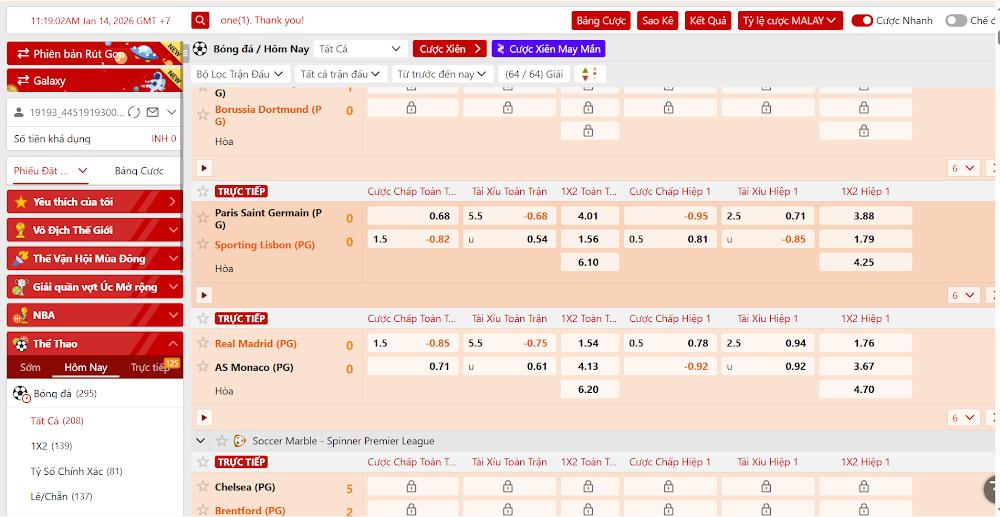Click the red search magnifier icon
Viewport: 1000px width, 517px height.
[200, 20]
